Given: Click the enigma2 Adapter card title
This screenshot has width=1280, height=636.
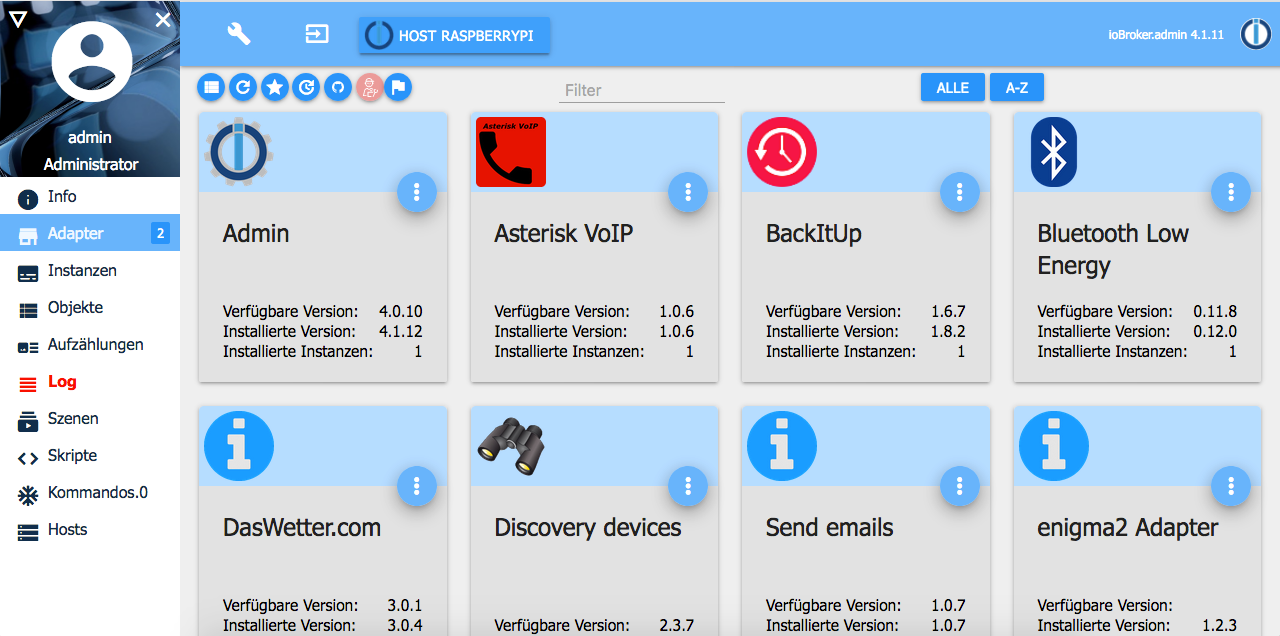Looking at the screenshot, I should pyautogui.click(x=1128, y=528).
